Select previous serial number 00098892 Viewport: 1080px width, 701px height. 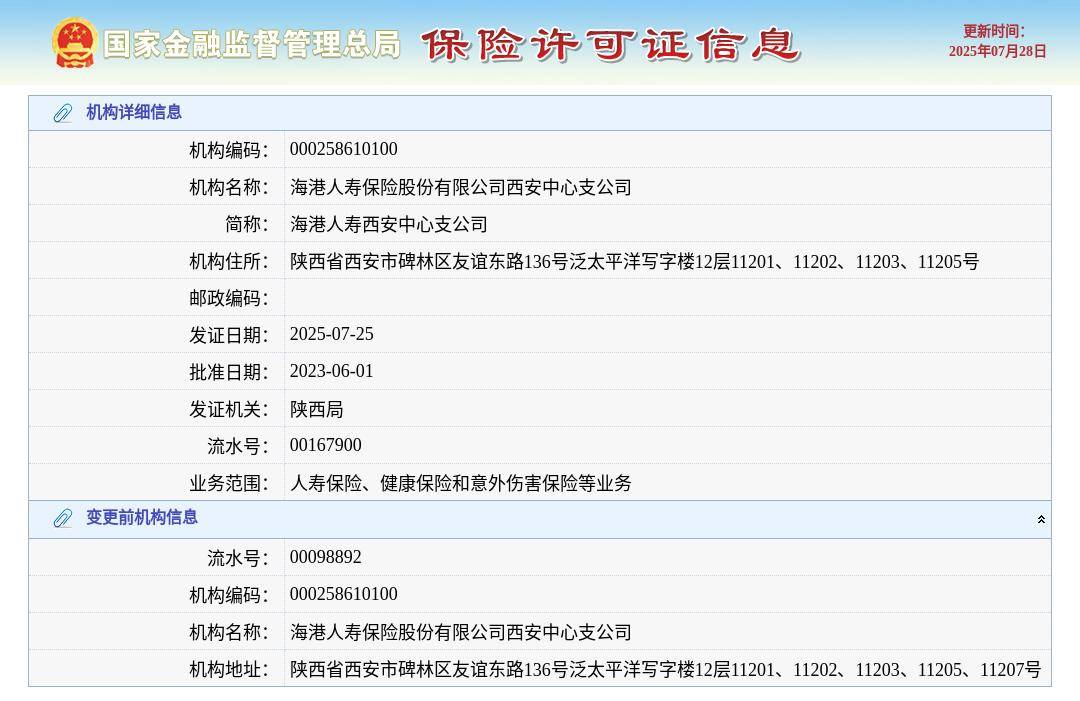point(326,557)
